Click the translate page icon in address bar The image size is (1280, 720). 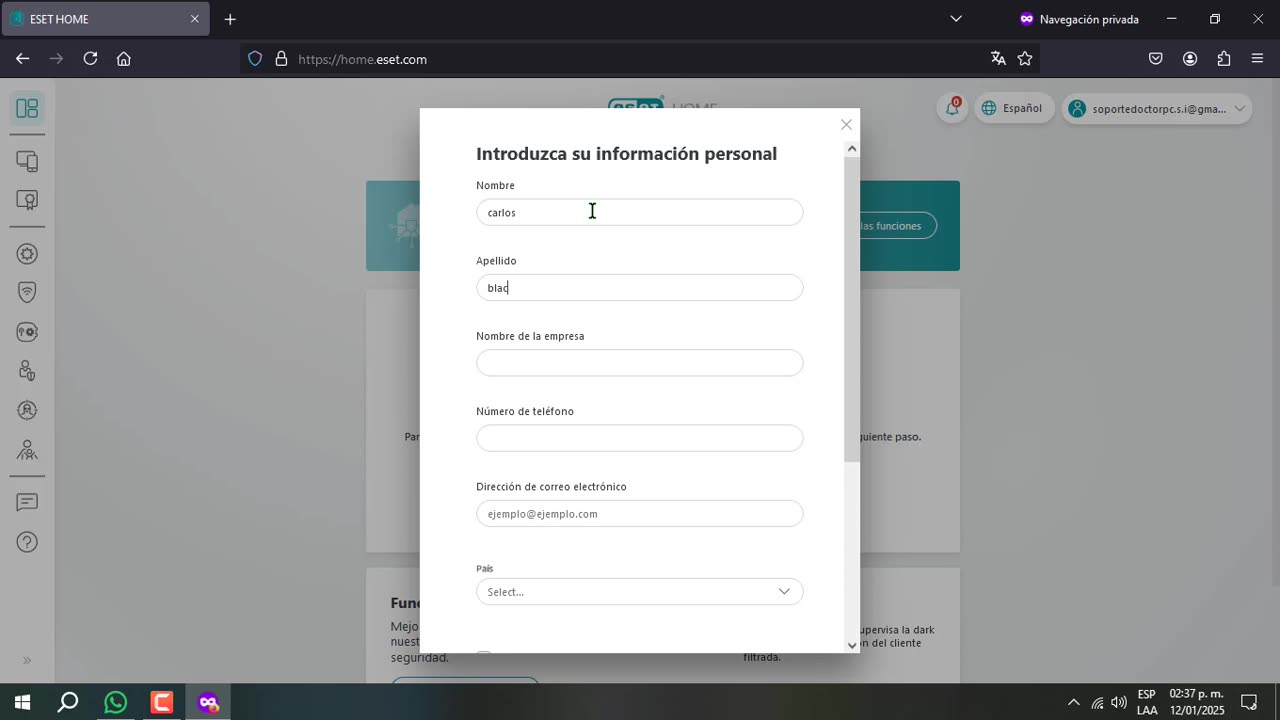click(998, 59)
